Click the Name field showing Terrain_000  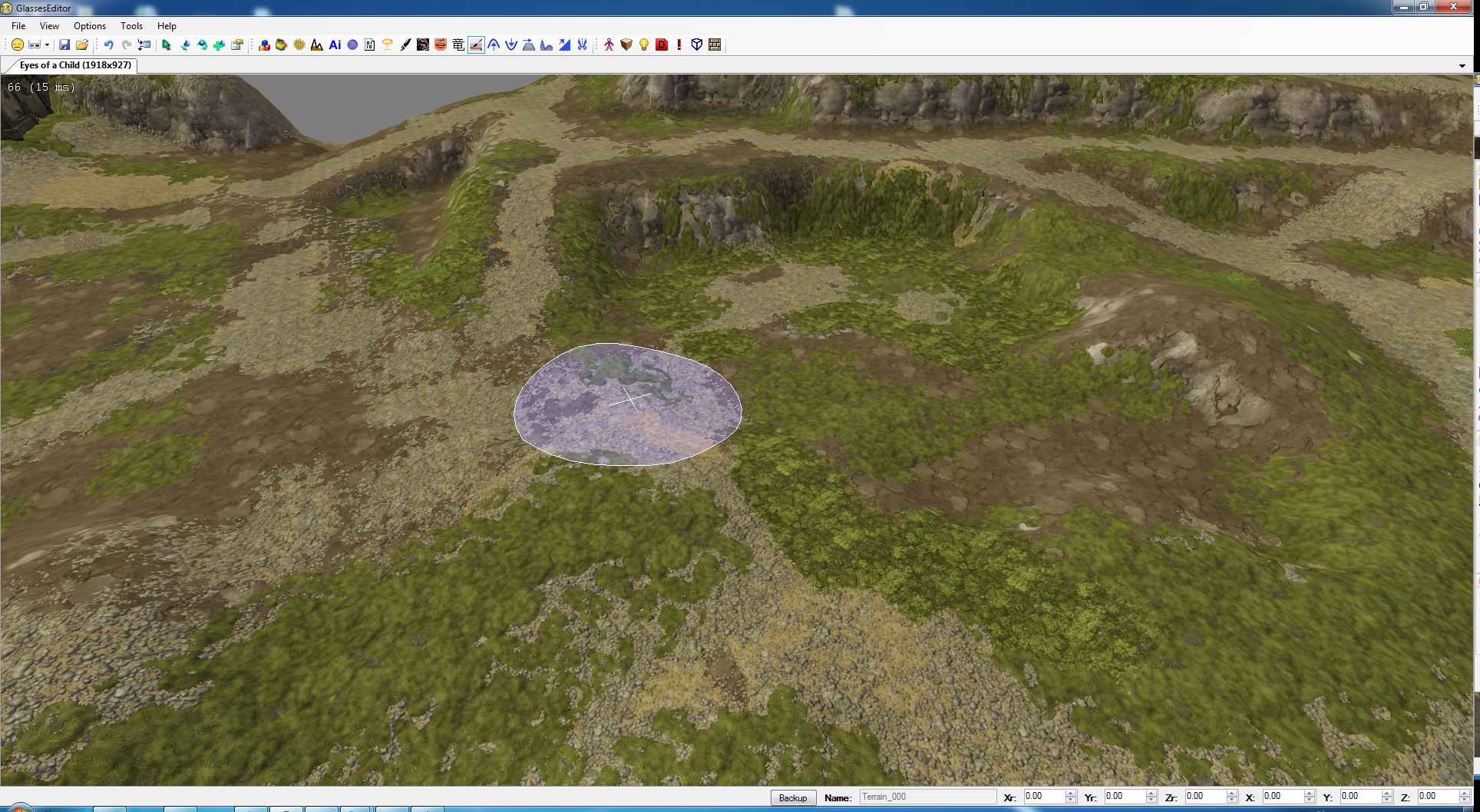927,797
